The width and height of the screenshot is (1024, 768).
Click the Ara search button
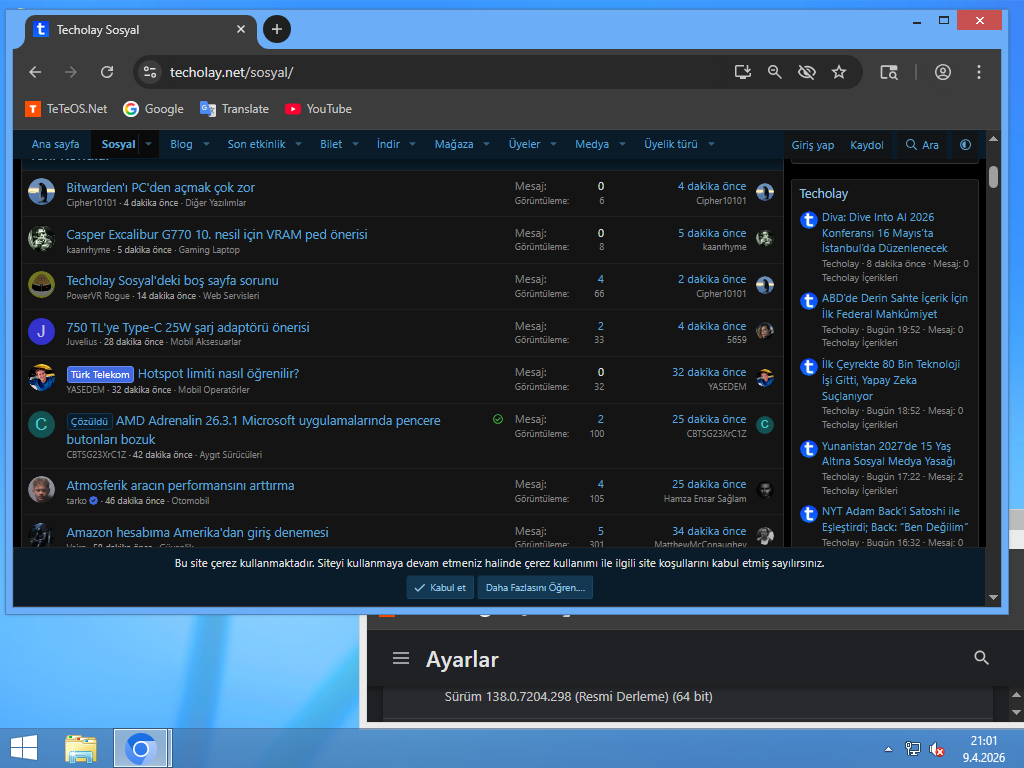pos(922,145)
